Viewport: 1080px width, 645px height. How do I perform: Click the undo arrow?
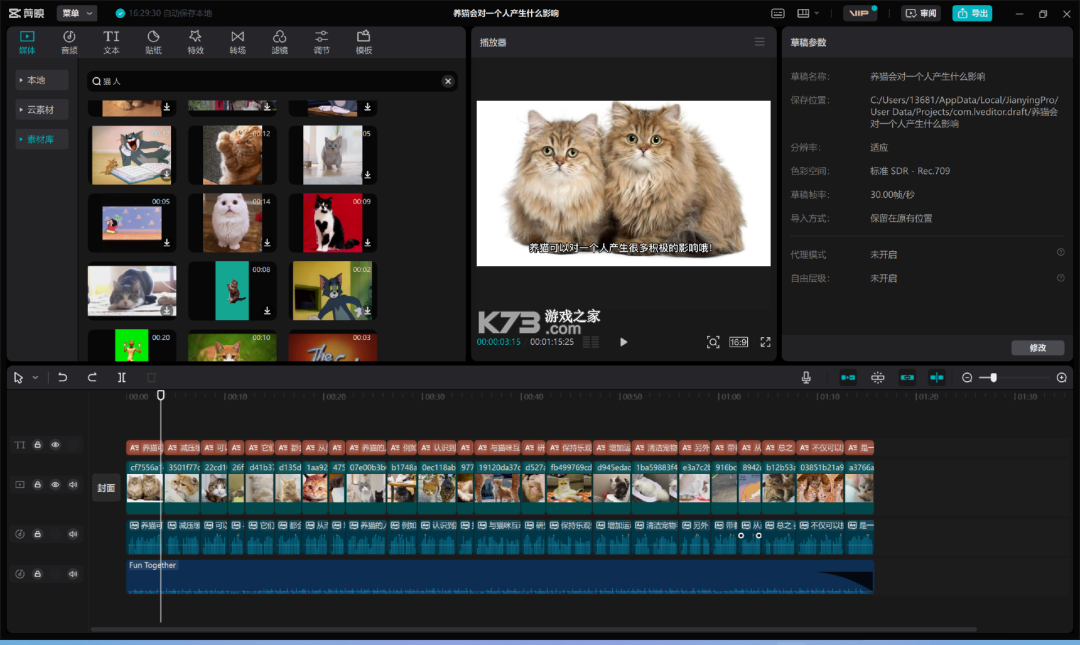pos(62,378)
